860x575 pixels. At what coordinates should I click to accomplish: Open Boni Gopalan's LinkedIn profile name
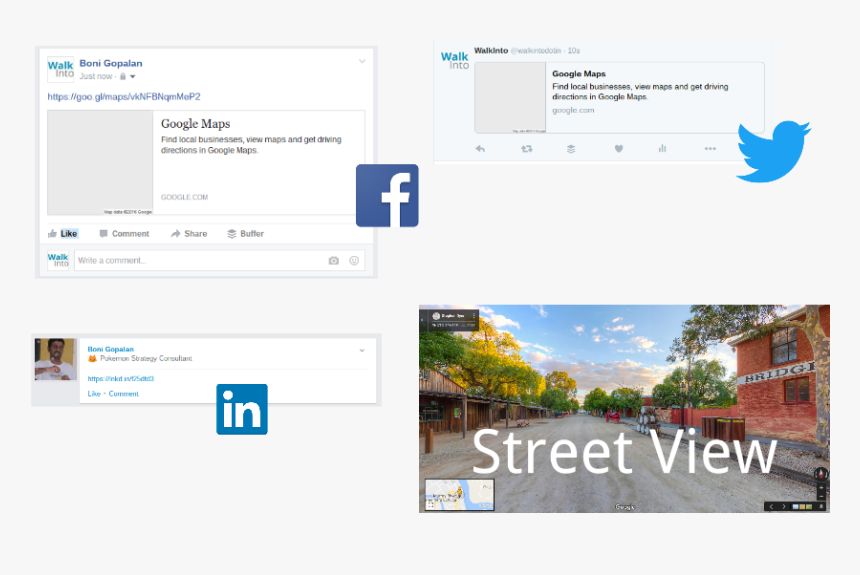point(110,349)
